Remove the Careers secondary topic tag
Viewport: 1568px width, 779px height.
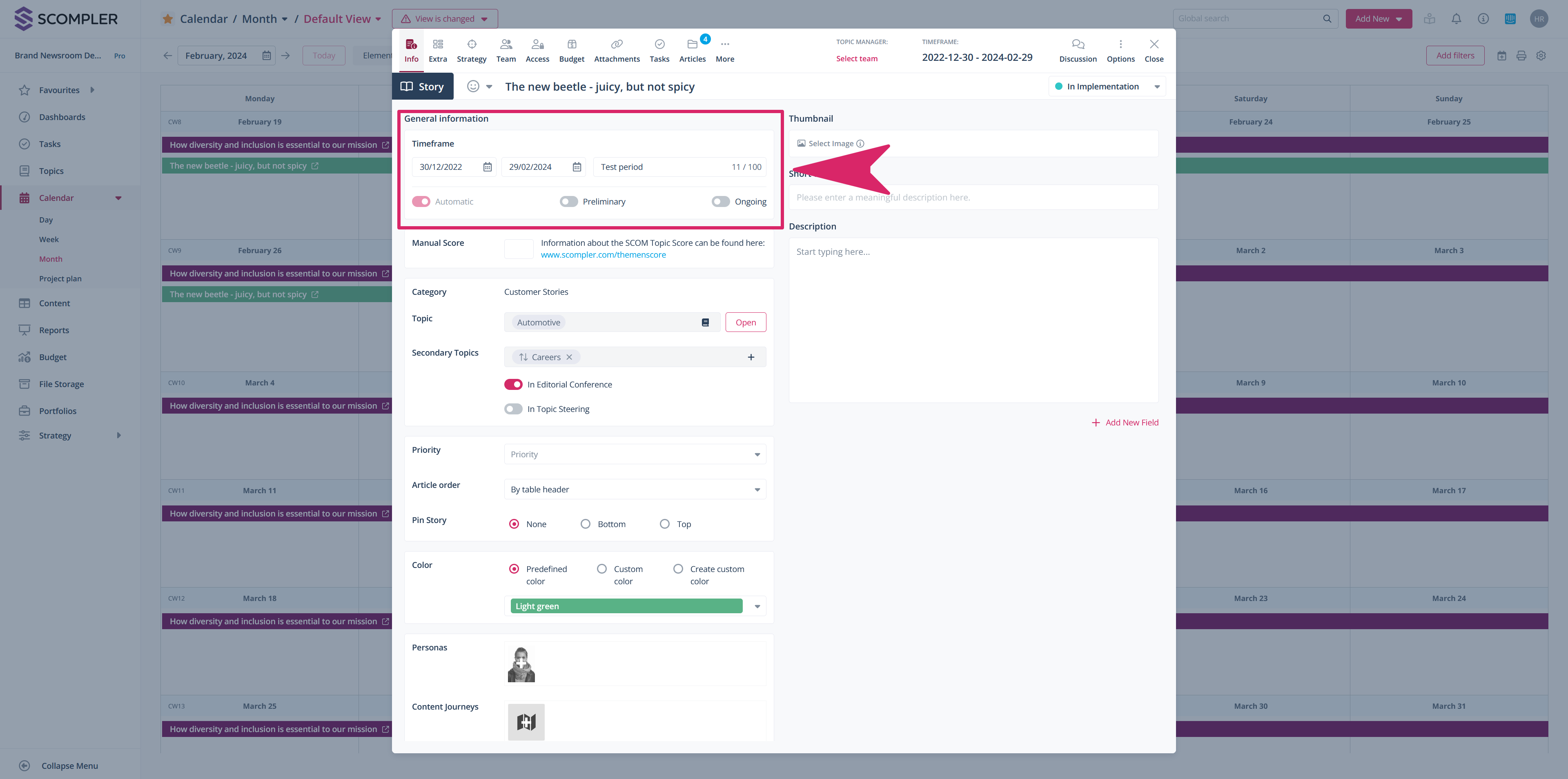(x=569, y=357)
